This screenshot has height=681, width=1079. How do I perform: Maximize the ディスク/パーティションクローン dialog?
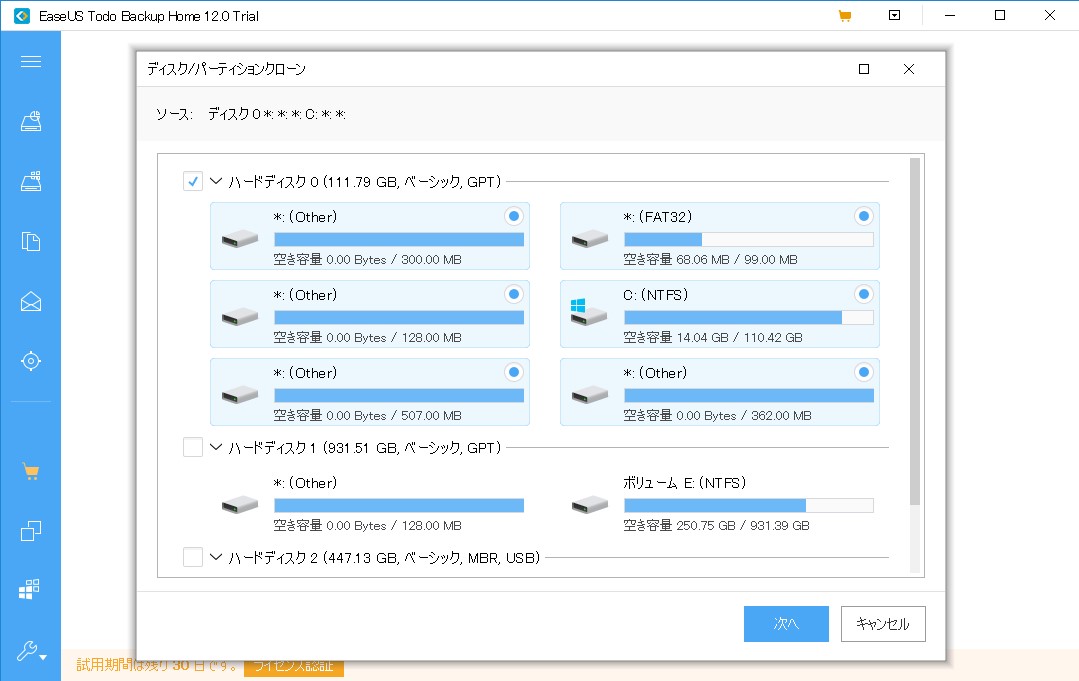tap(864, 69)
